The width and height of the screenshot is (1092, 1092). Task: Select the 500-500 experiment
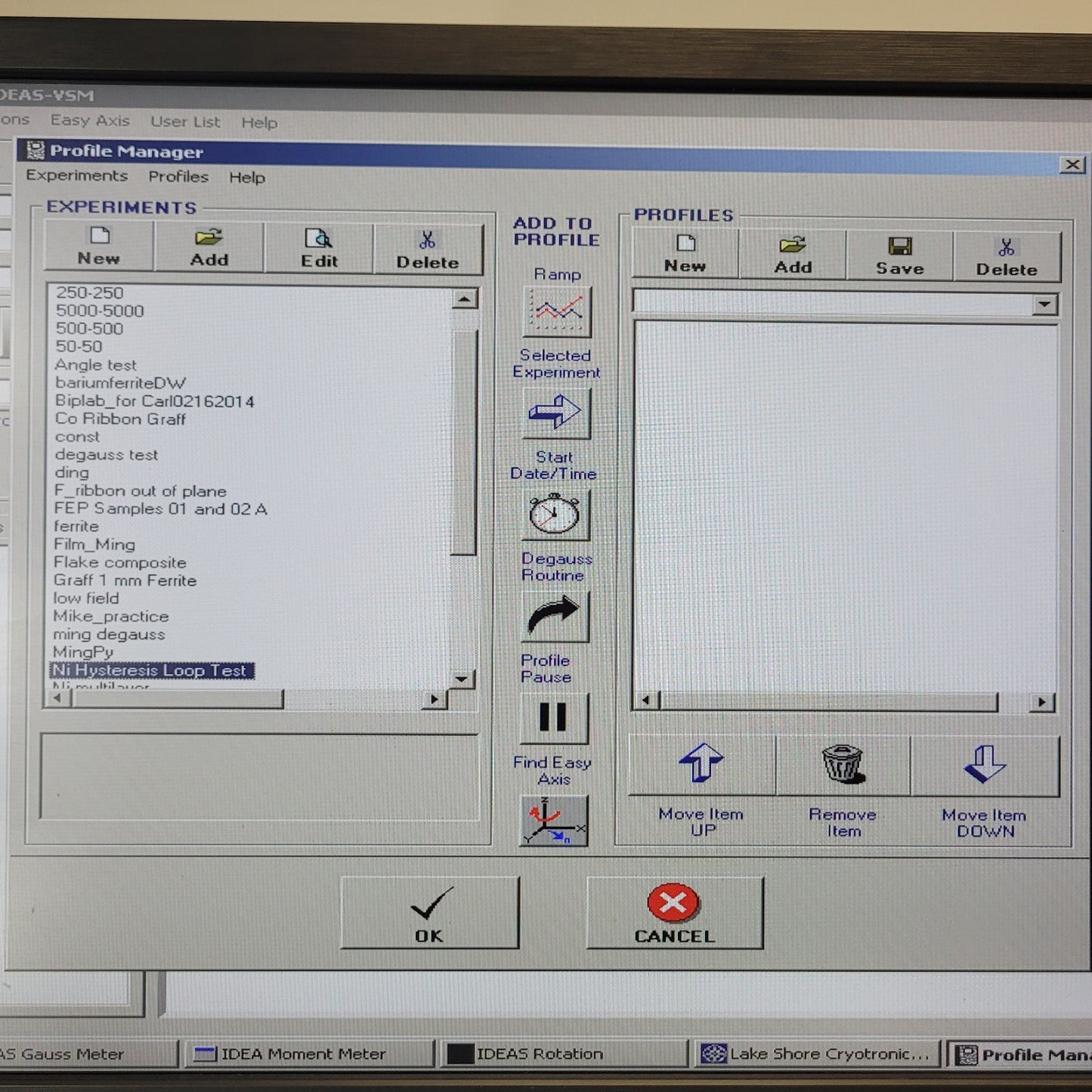click(89, 329)
